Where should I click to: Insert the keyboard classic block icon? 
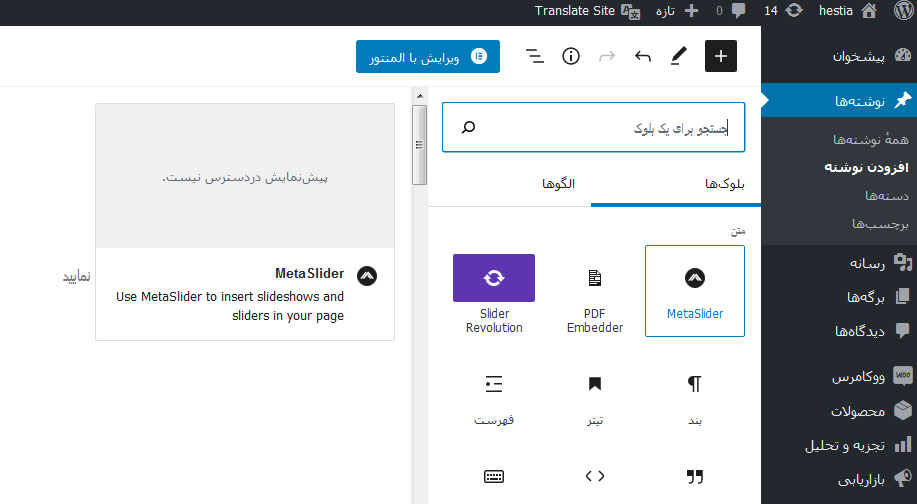[x=494, y=477]
